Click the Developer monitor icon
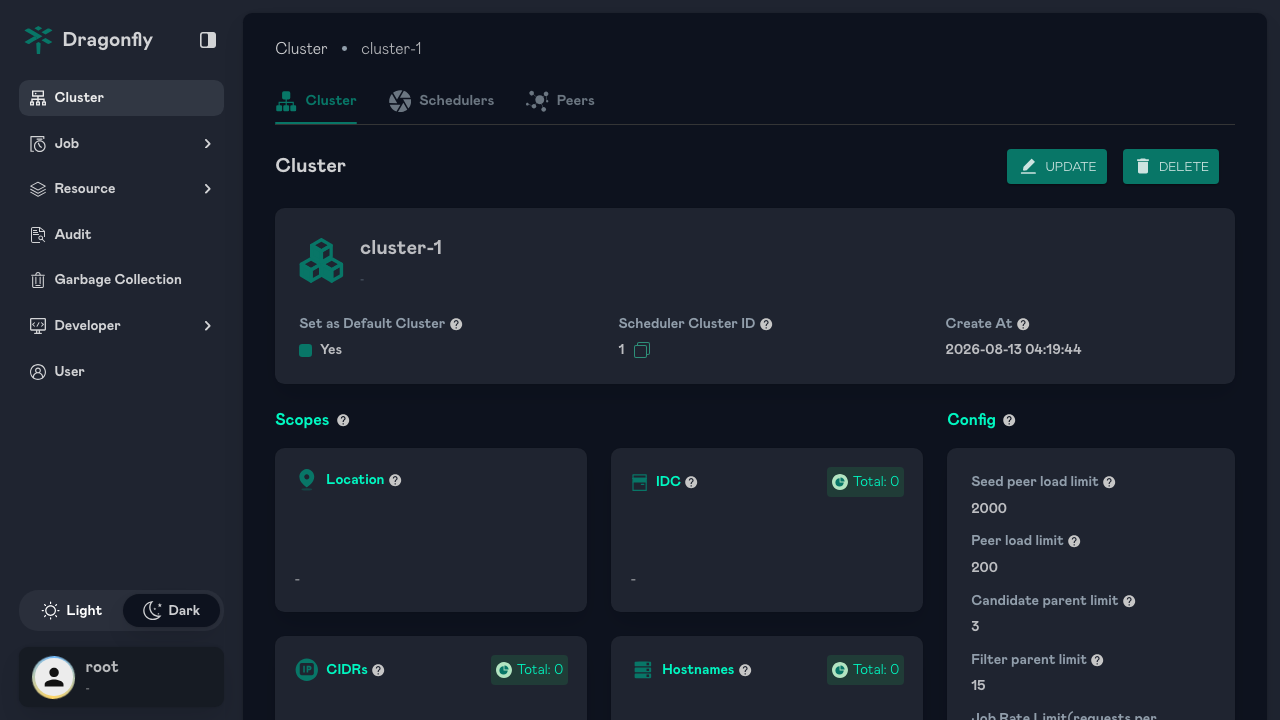Image resolution: width=1280 pixels, height=720 pixels. [38, 326]
